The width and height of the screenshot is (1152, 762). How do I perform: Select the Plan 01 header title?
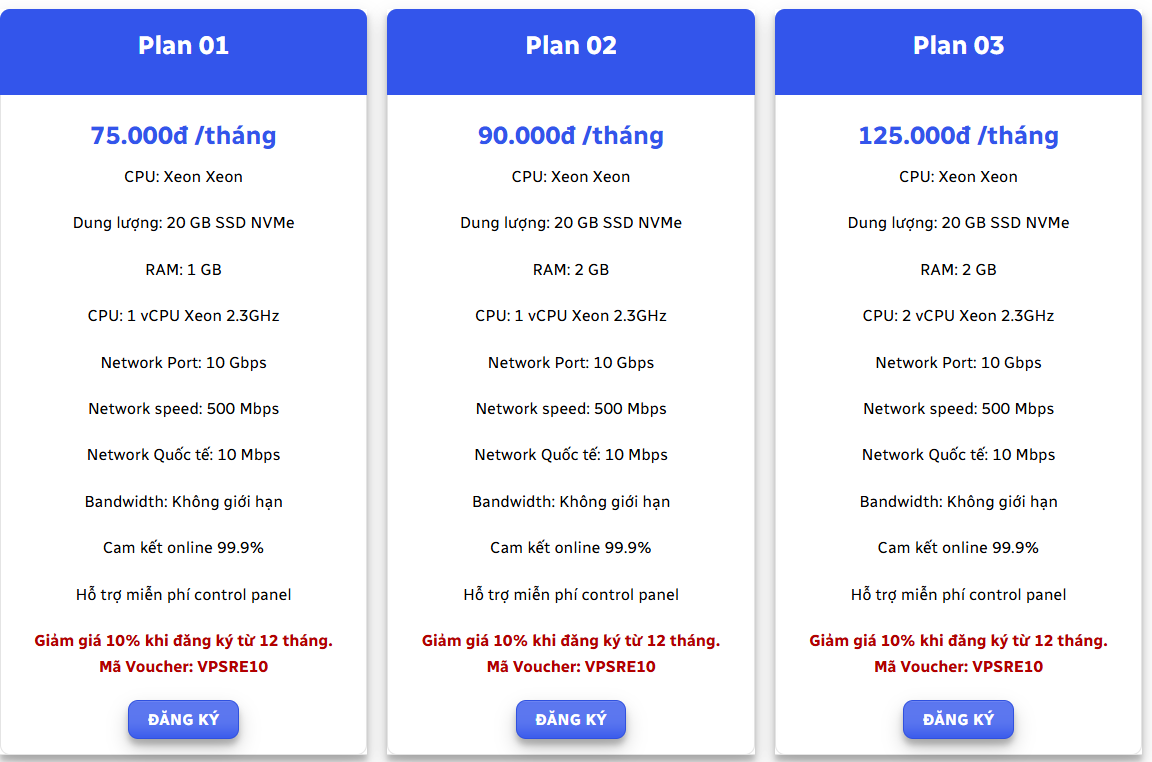point(183,45)
